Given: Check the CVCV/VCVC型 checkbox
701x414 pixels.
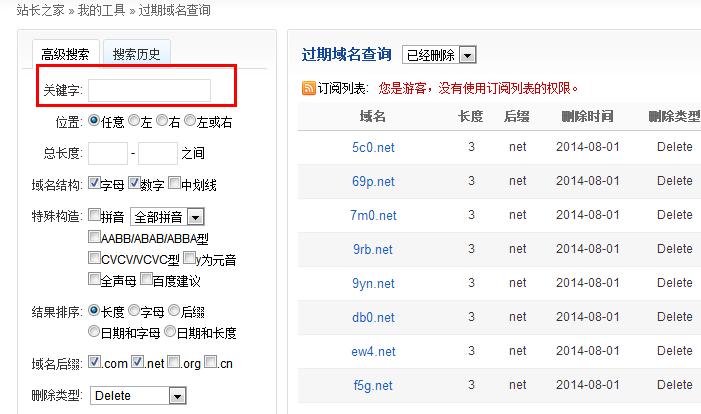Looking at the screenshot, I should [94, 258].
